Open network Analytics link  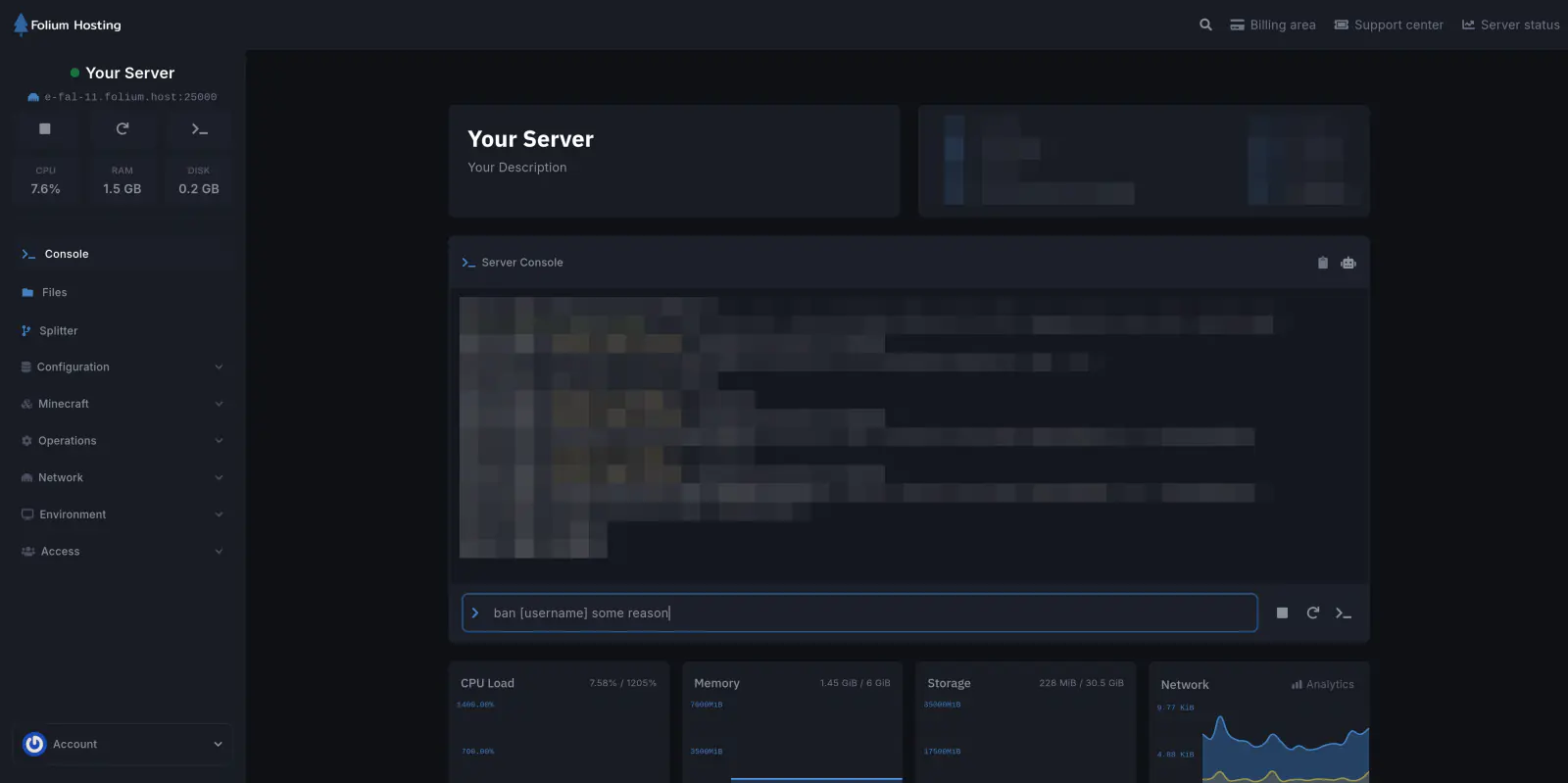1323,685
